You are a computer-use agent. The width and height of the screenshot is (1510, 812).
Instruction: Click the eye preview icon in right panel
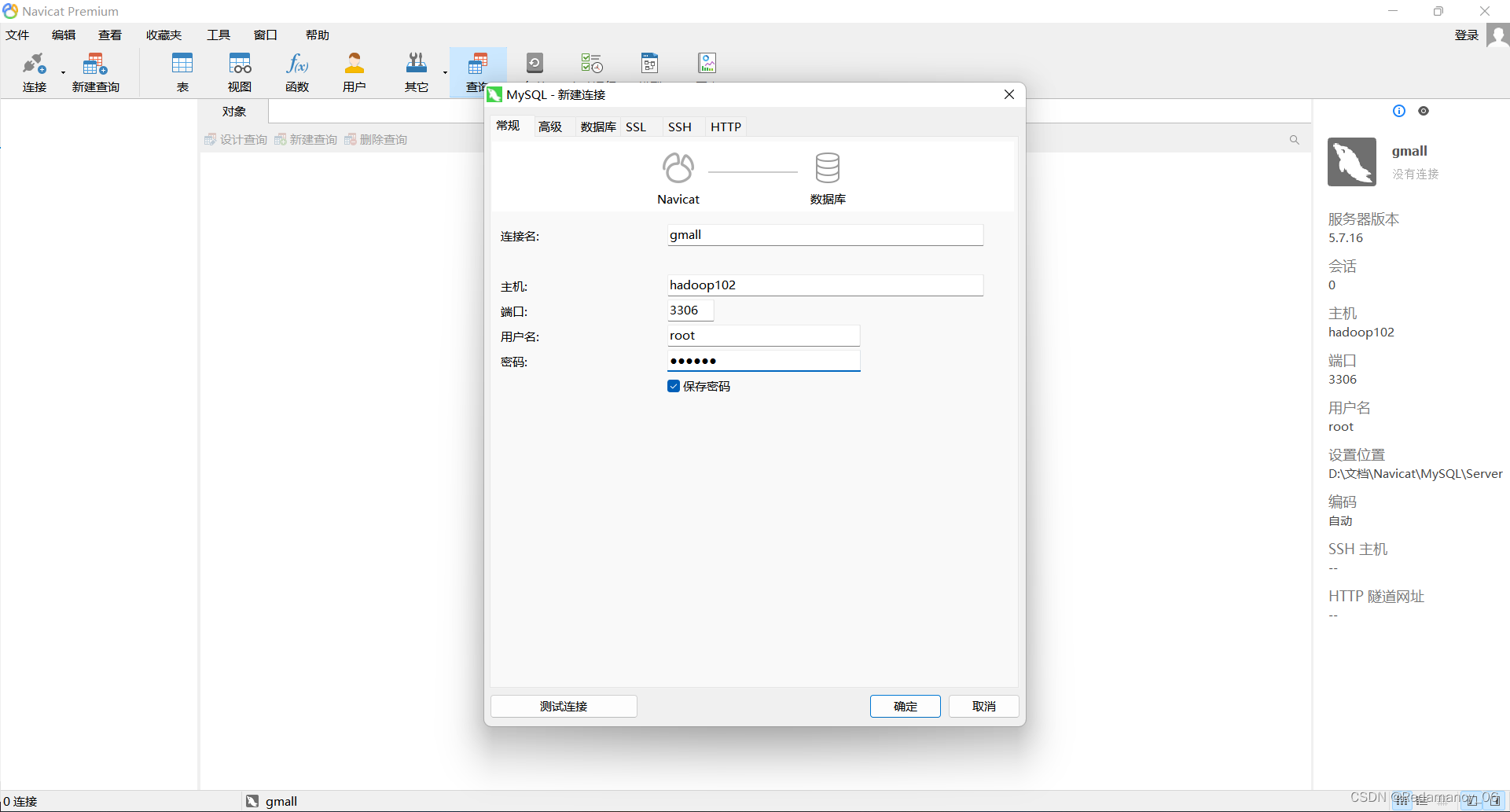[1424, 111]
